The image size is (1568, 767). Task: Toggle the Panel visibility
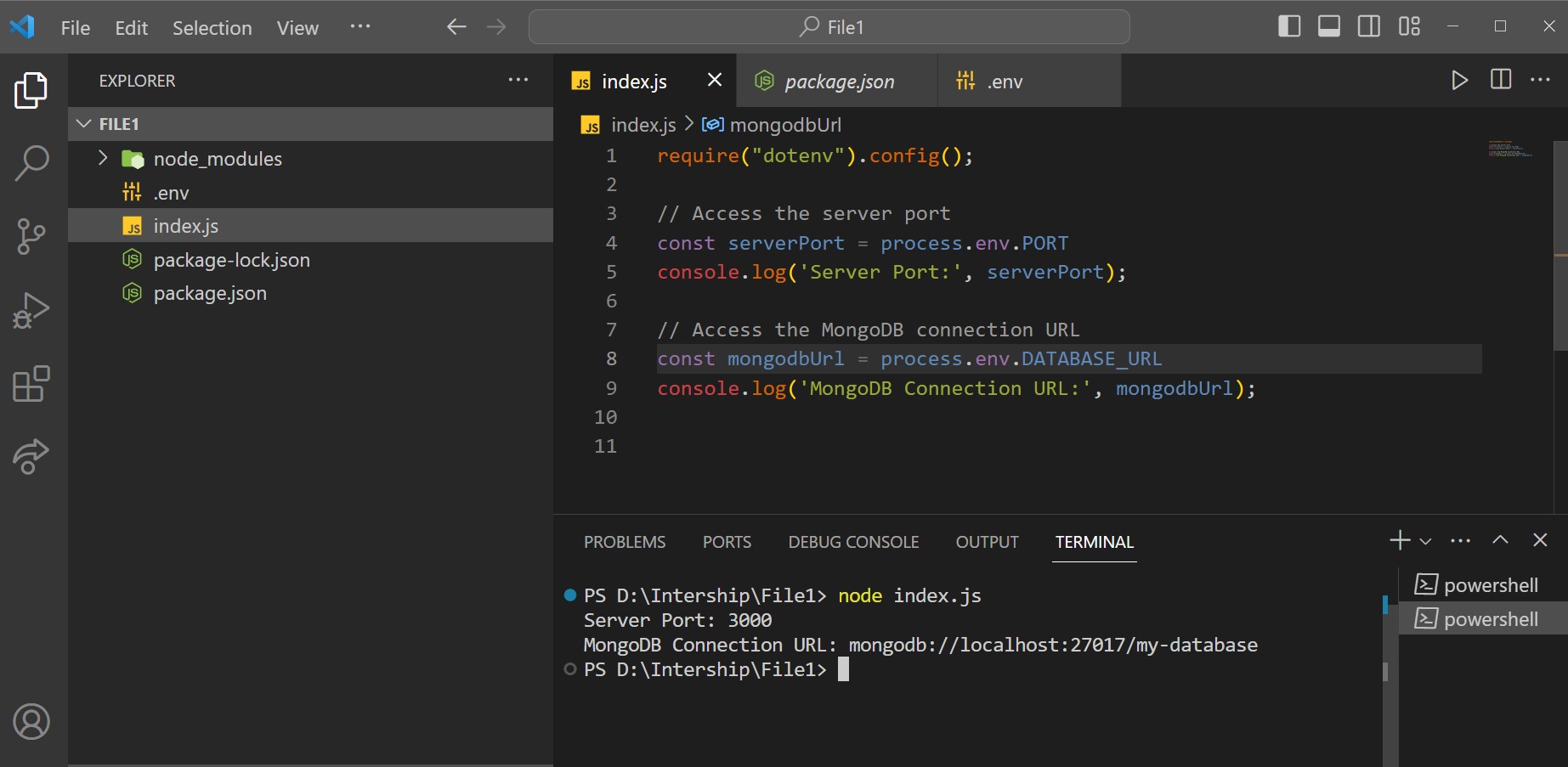coord(1328,26)
